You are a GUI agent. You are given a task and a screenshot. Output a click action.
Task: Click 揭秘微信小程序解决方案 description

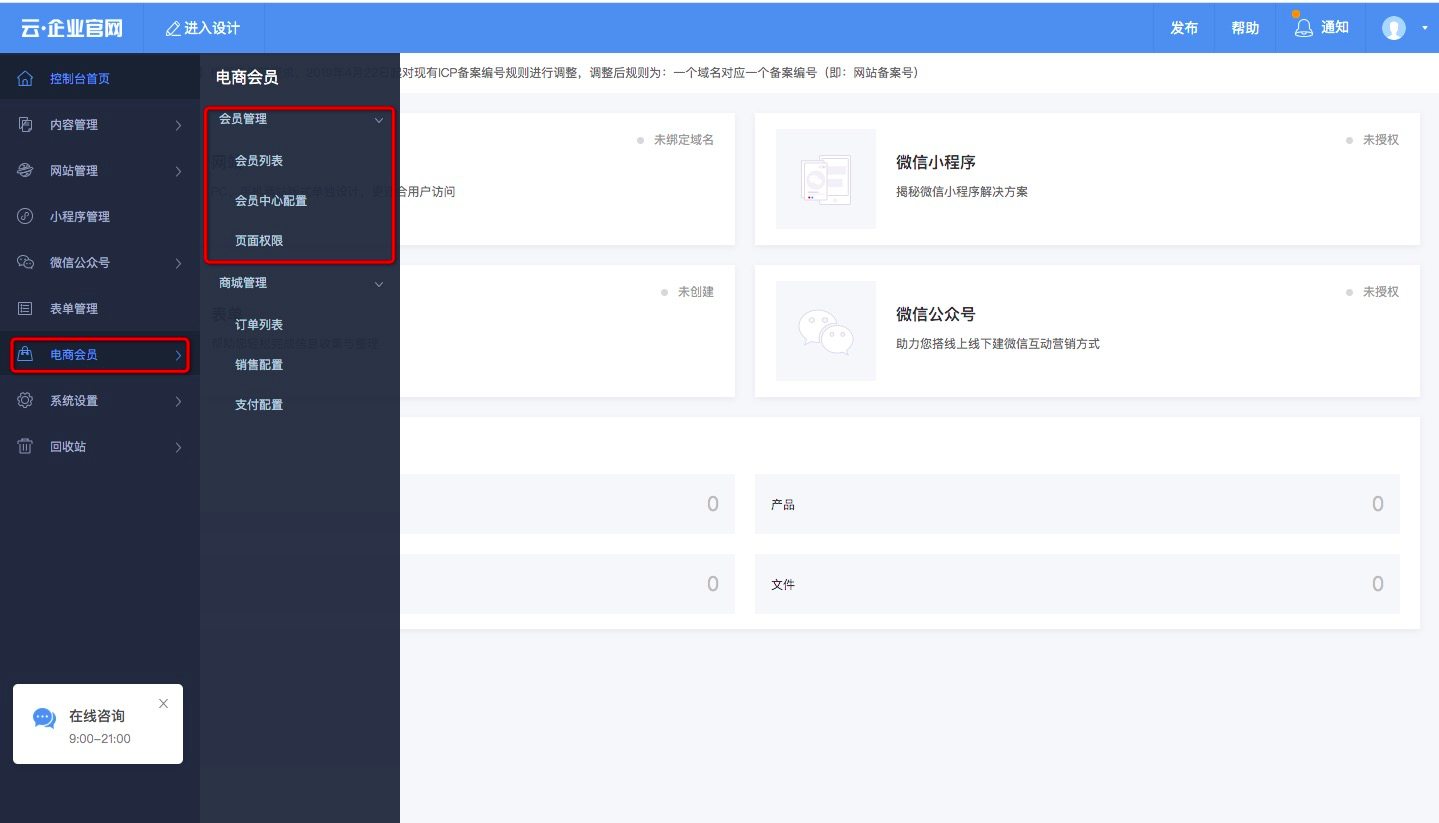point(962,191)
